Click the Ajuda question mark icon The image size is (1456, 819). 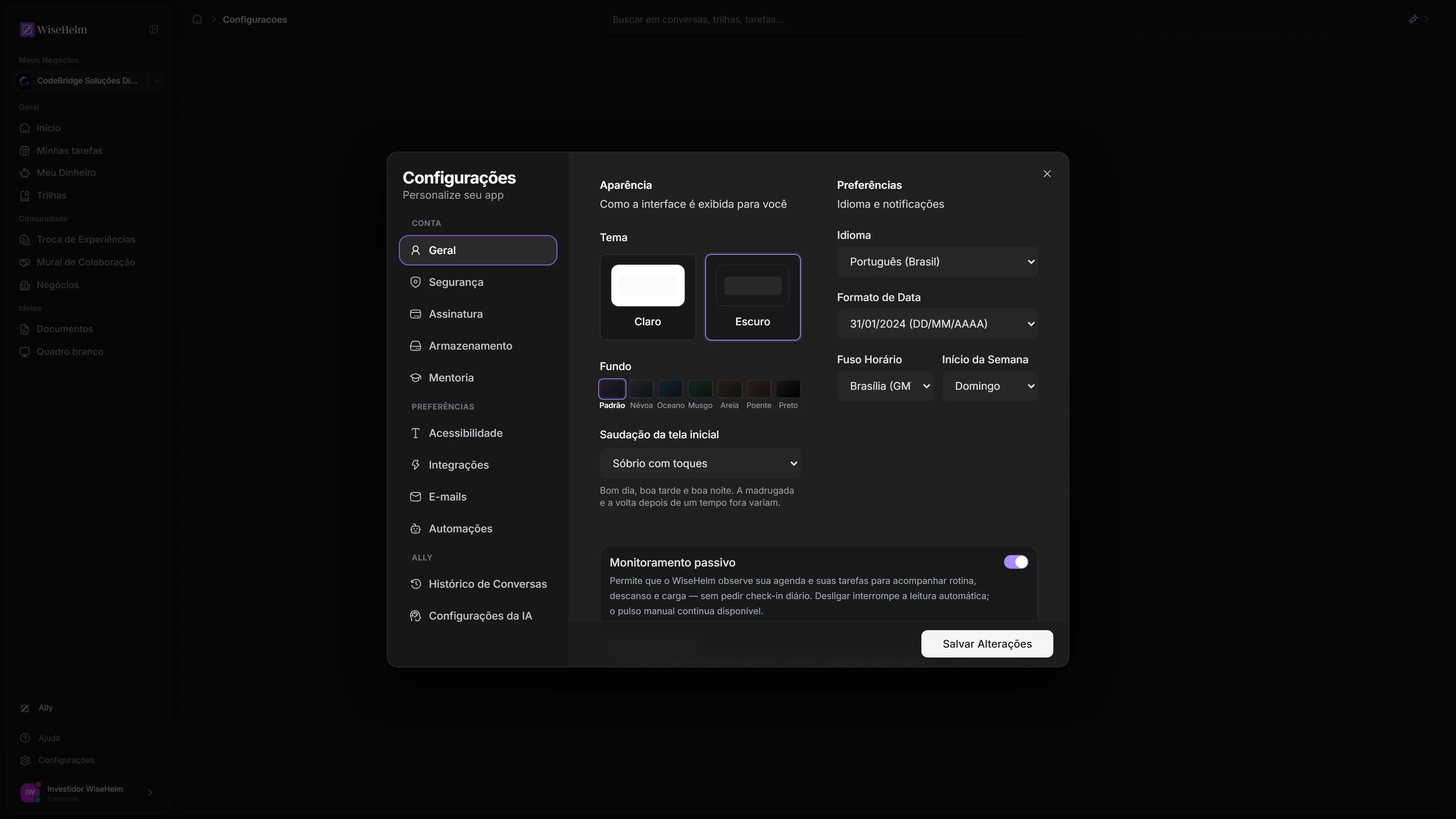point(25,738)
